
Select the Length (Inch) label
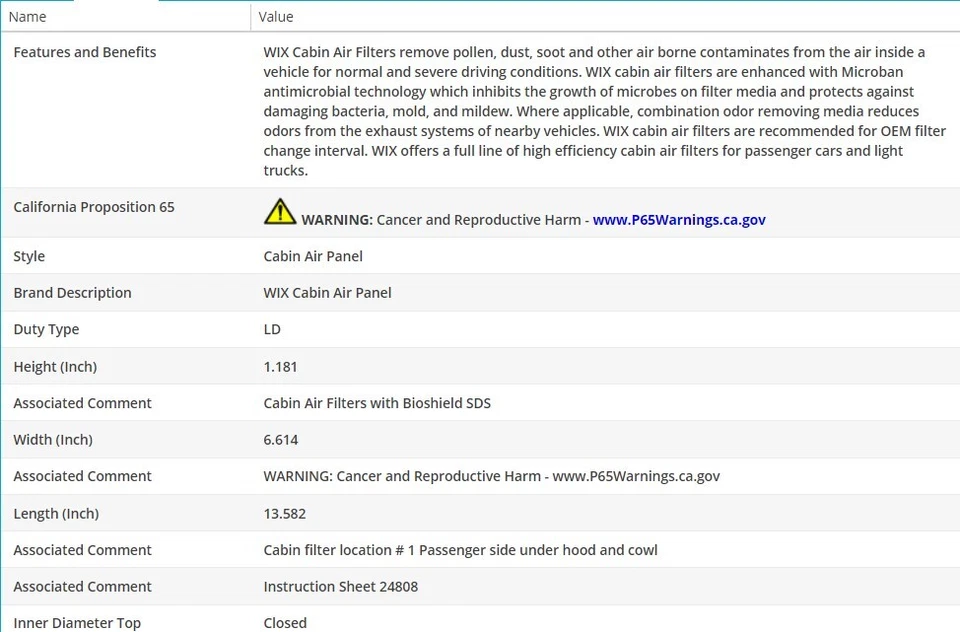(x=56, y=514)
